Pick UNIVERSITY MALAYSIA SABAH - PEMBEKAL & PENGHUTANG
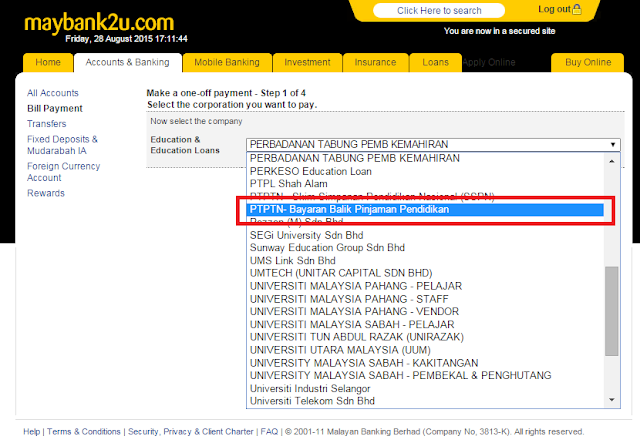 click(x=425, y=376)
